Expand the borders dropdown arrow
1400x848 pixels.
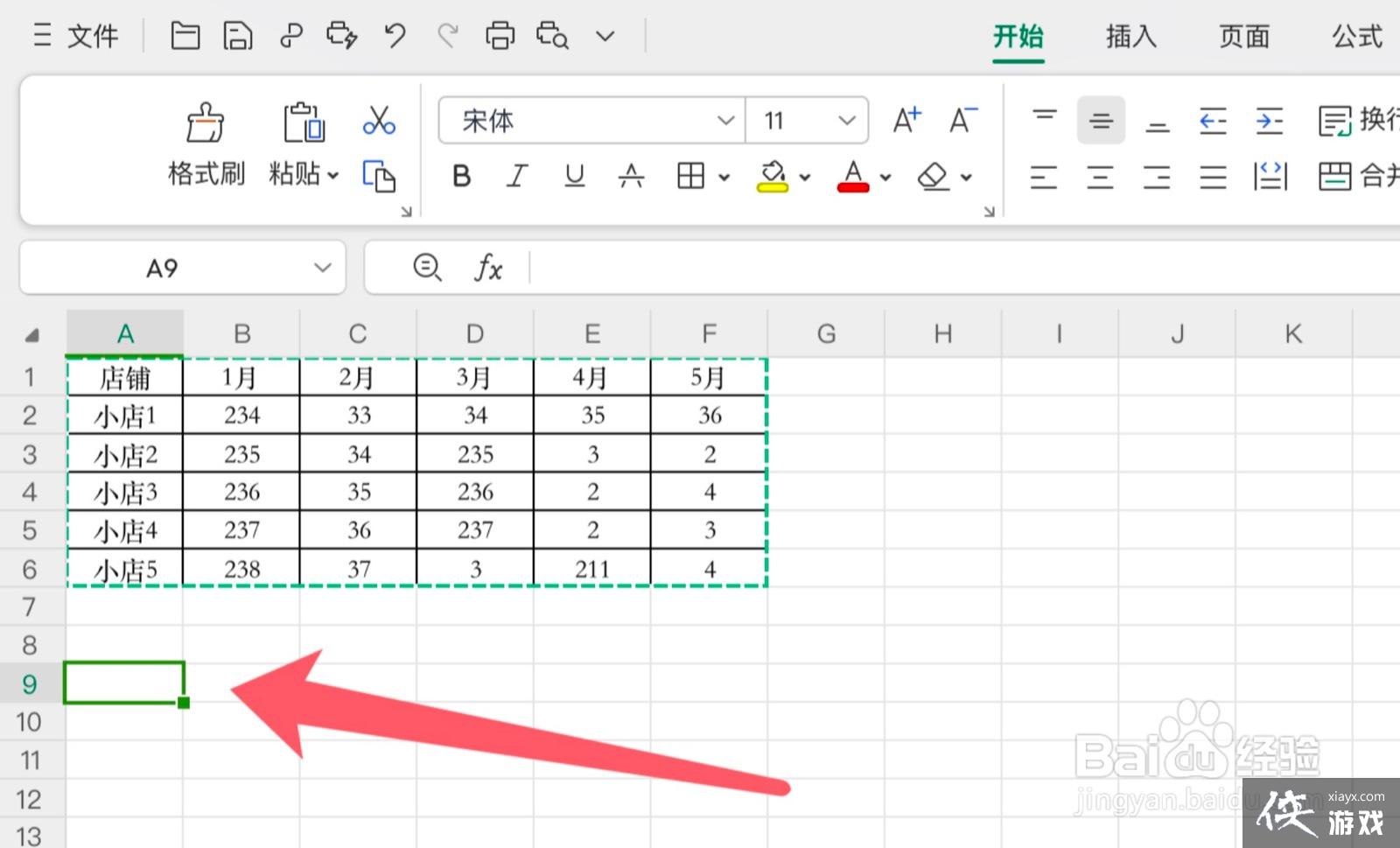coord(724,178)
